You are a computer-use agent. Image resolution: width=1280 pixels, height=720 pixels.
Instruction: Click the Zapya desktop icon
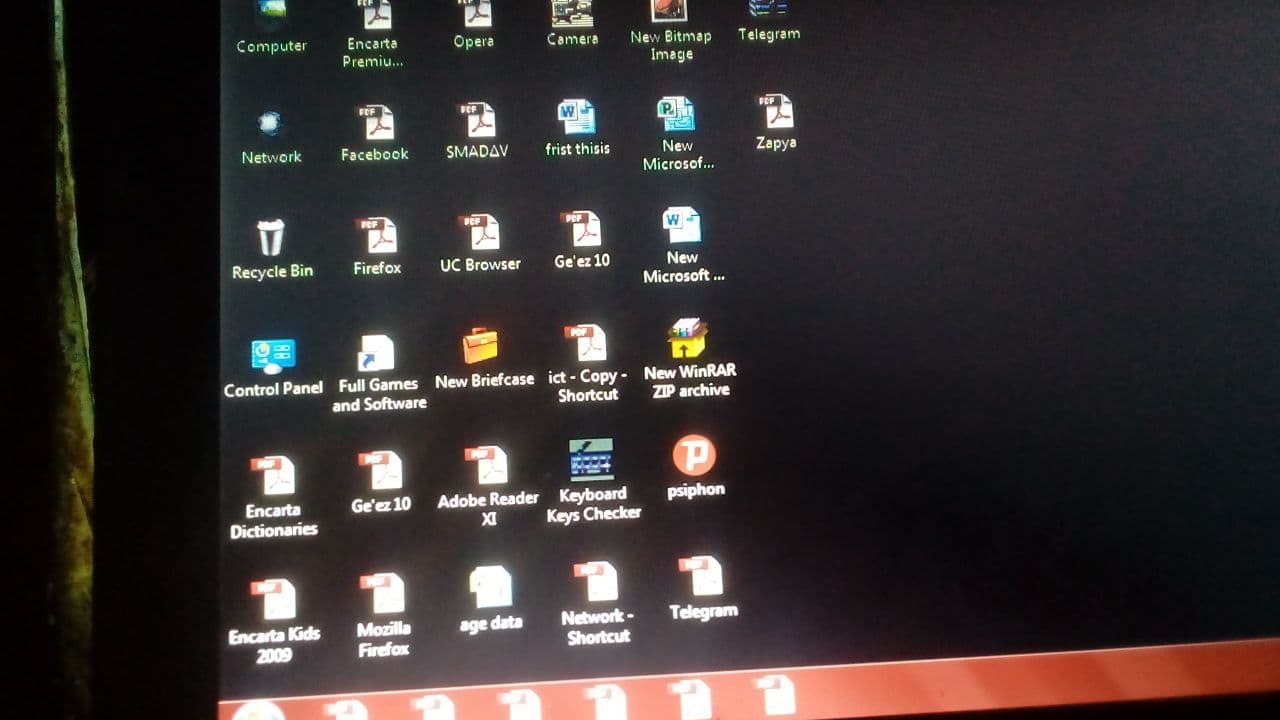[x=776, y=122]
